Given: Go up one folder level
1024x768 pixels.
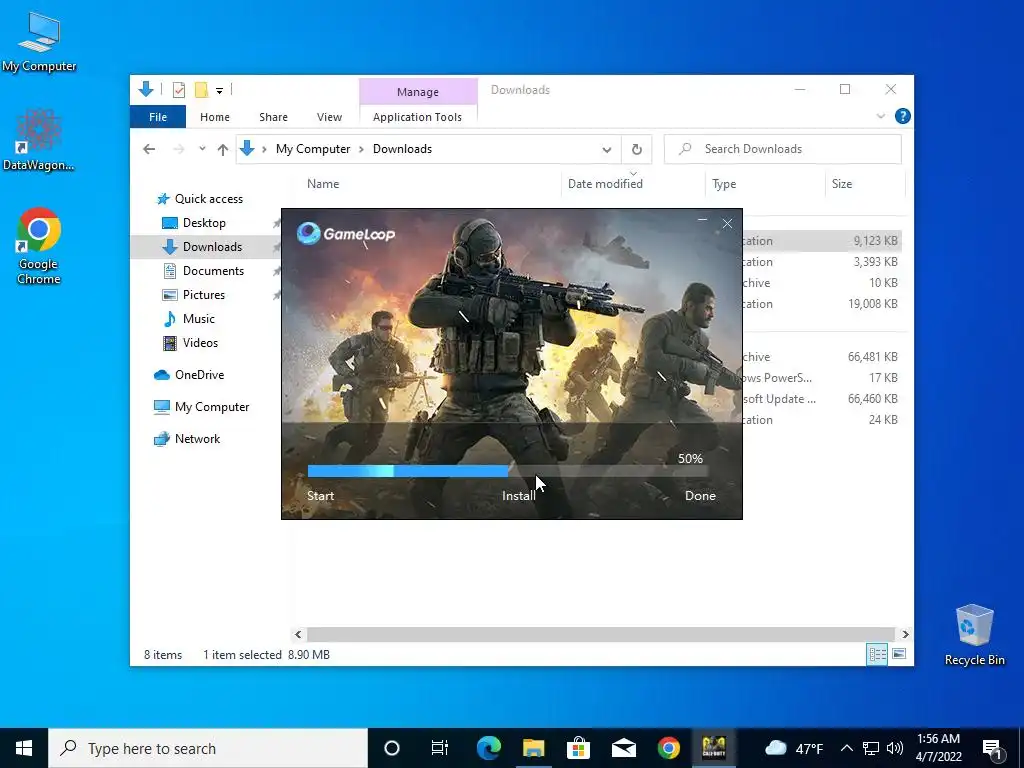Looking at the screenshot, I should 223,150.
